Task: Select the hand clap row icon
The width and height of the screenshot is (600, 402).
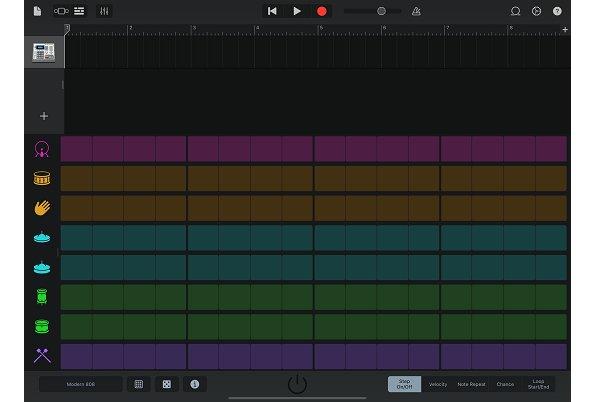Action: coord(42,208)
